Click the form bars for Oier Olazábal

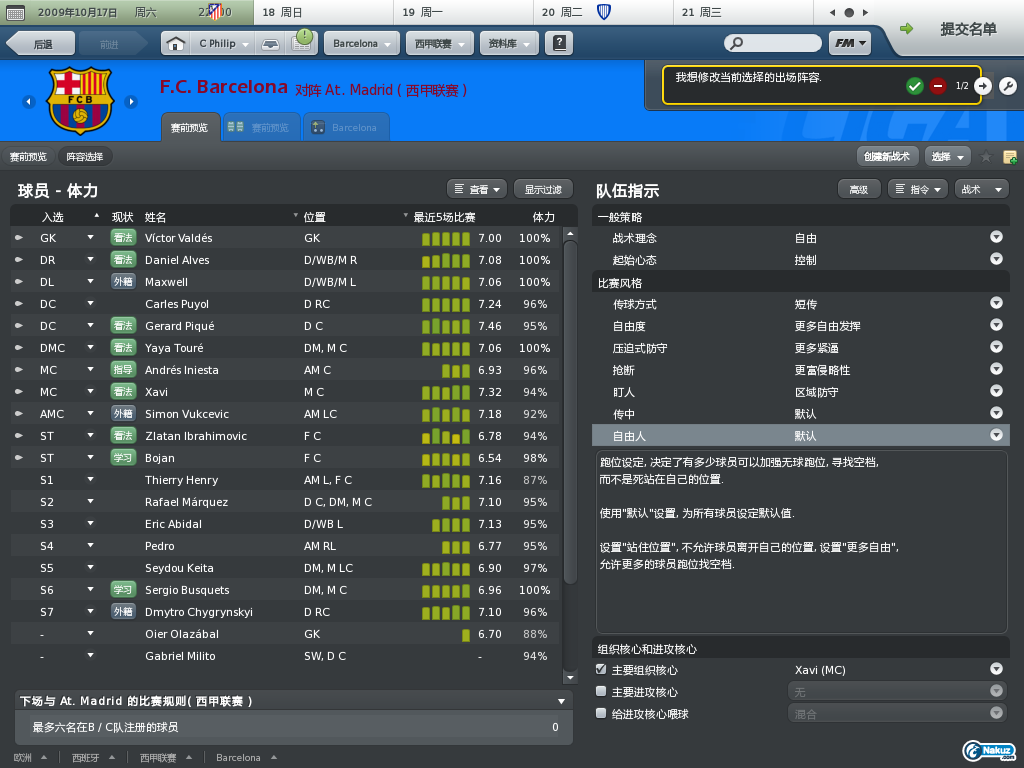pyautogui.click(x=466, y=634)
